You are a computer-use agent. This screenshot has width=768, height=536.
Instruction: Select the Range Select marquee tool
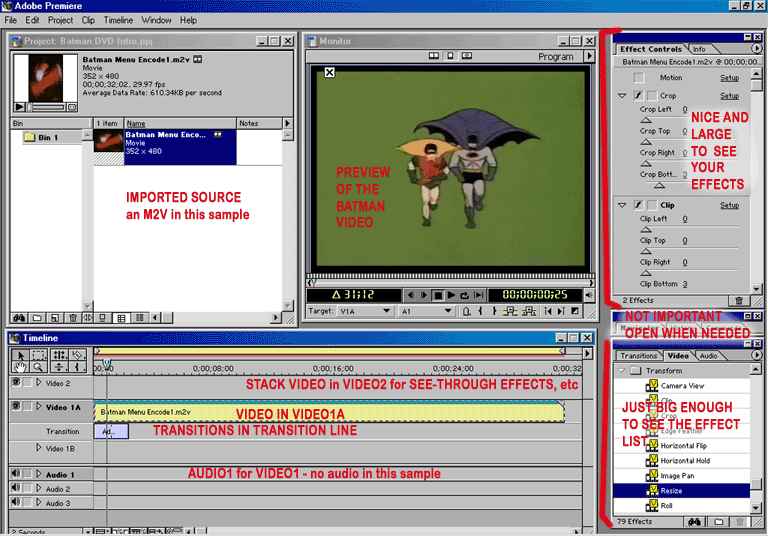(x=39, y=355)
